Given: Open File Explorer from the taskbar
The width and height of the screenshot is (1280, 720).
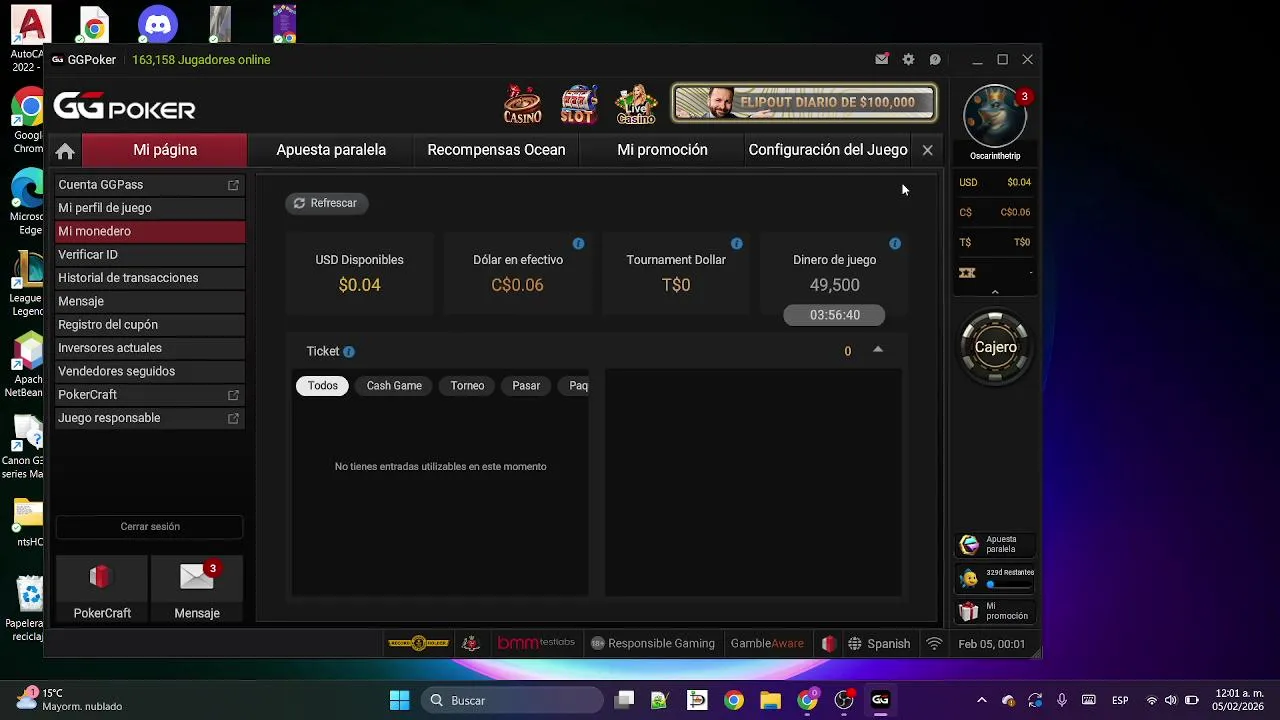Looking at the screenshot, I should (770, 700).
